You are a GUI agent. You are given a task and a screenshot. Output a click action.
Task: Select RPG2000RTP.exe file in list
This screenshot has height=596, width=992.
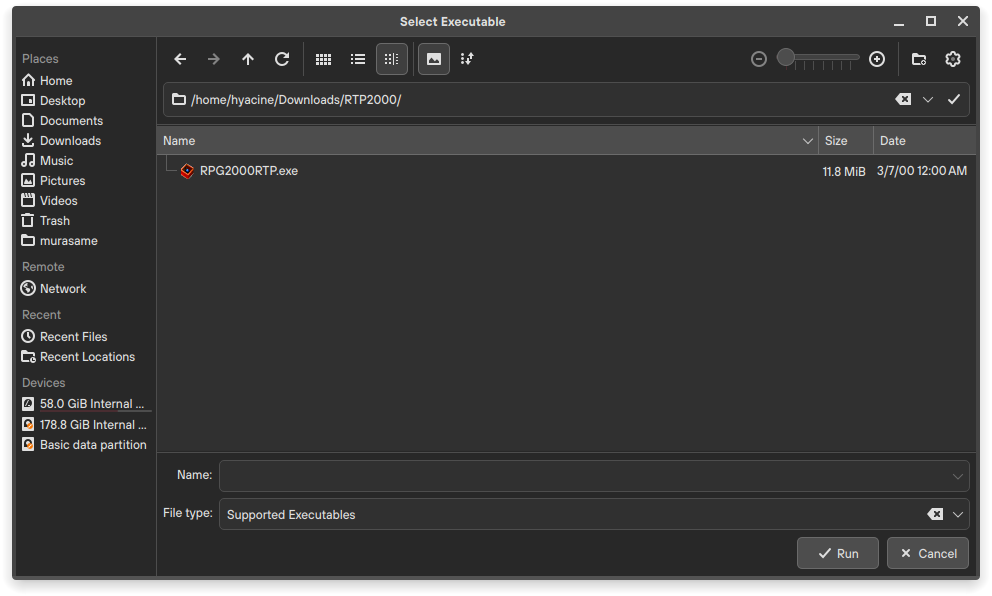(248, 171)
